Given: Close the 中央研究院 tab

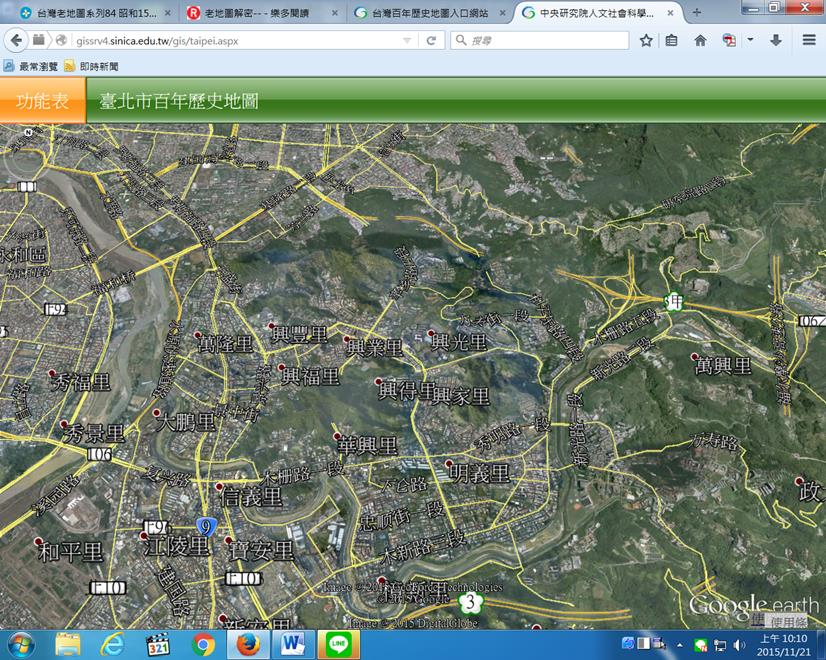Looking at the screenshot, I should (670, 13).
